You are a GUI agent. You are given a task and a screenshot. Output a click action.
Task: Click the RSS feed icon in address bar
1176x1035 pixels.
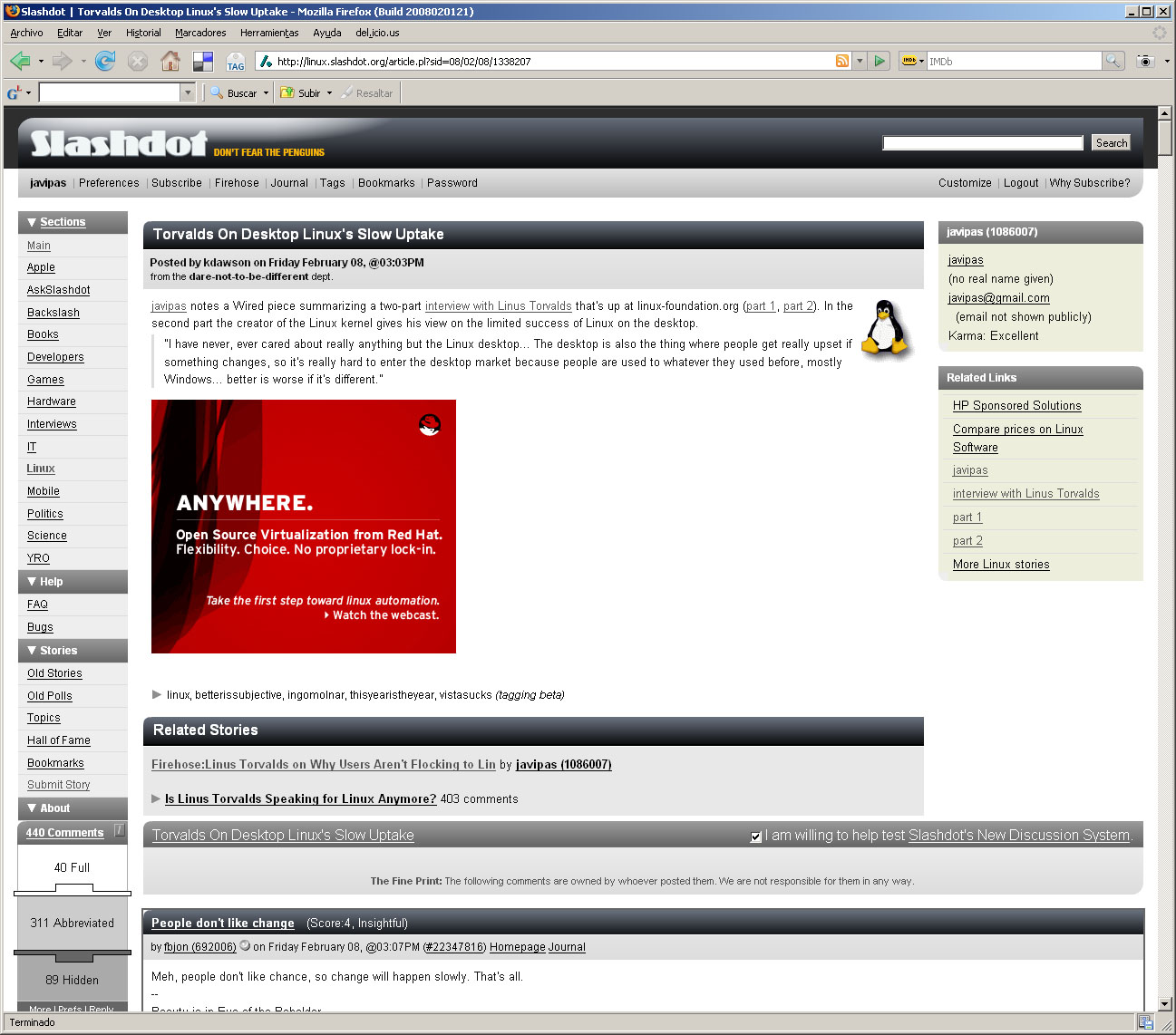click(842, 61)
